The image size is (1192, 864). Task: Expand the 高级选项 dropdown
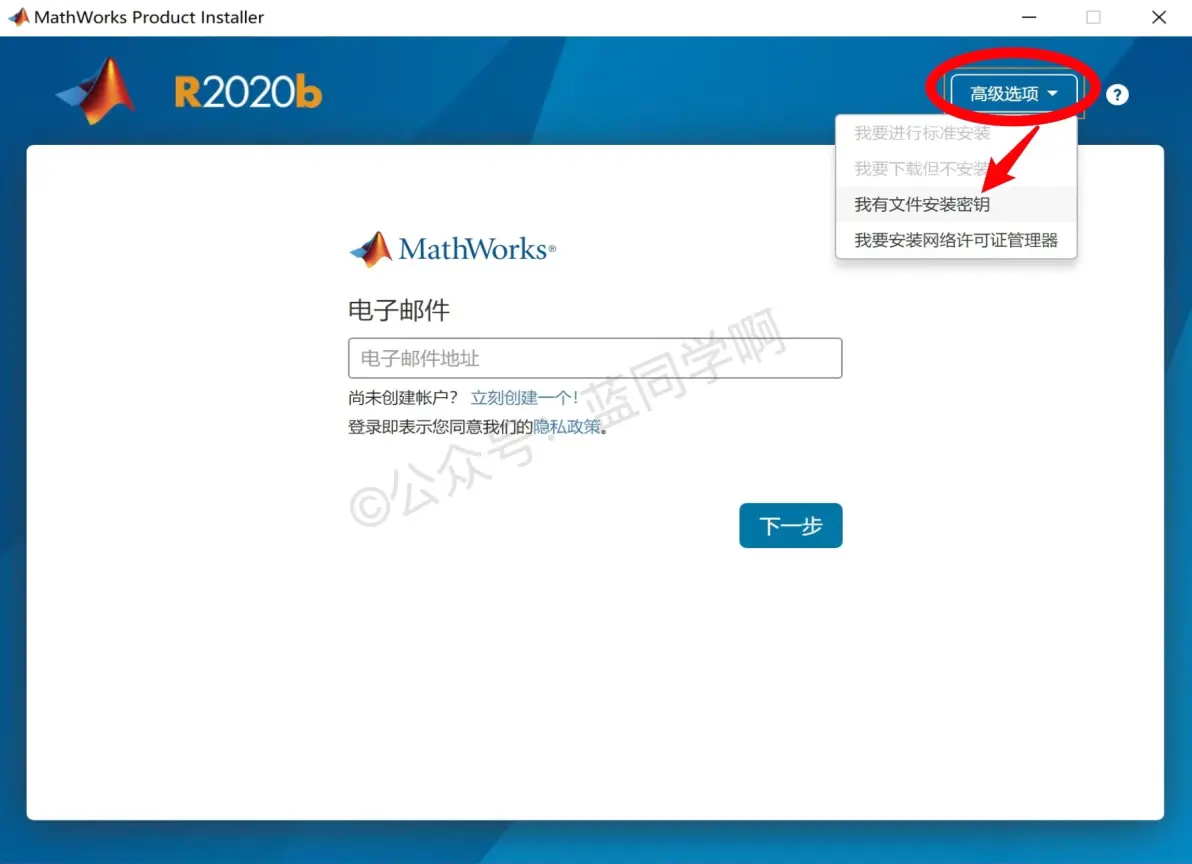click(x=1013, y=93)
